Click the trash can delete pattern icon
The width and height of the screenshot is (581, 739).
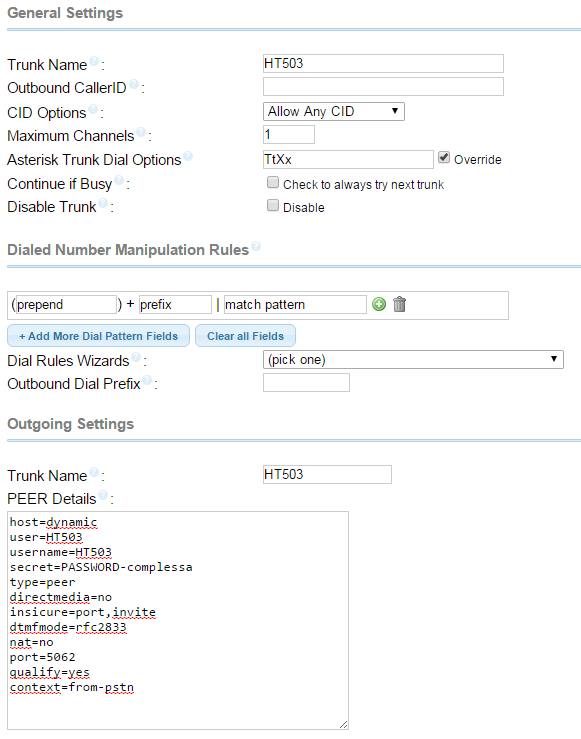pos(400,304)
